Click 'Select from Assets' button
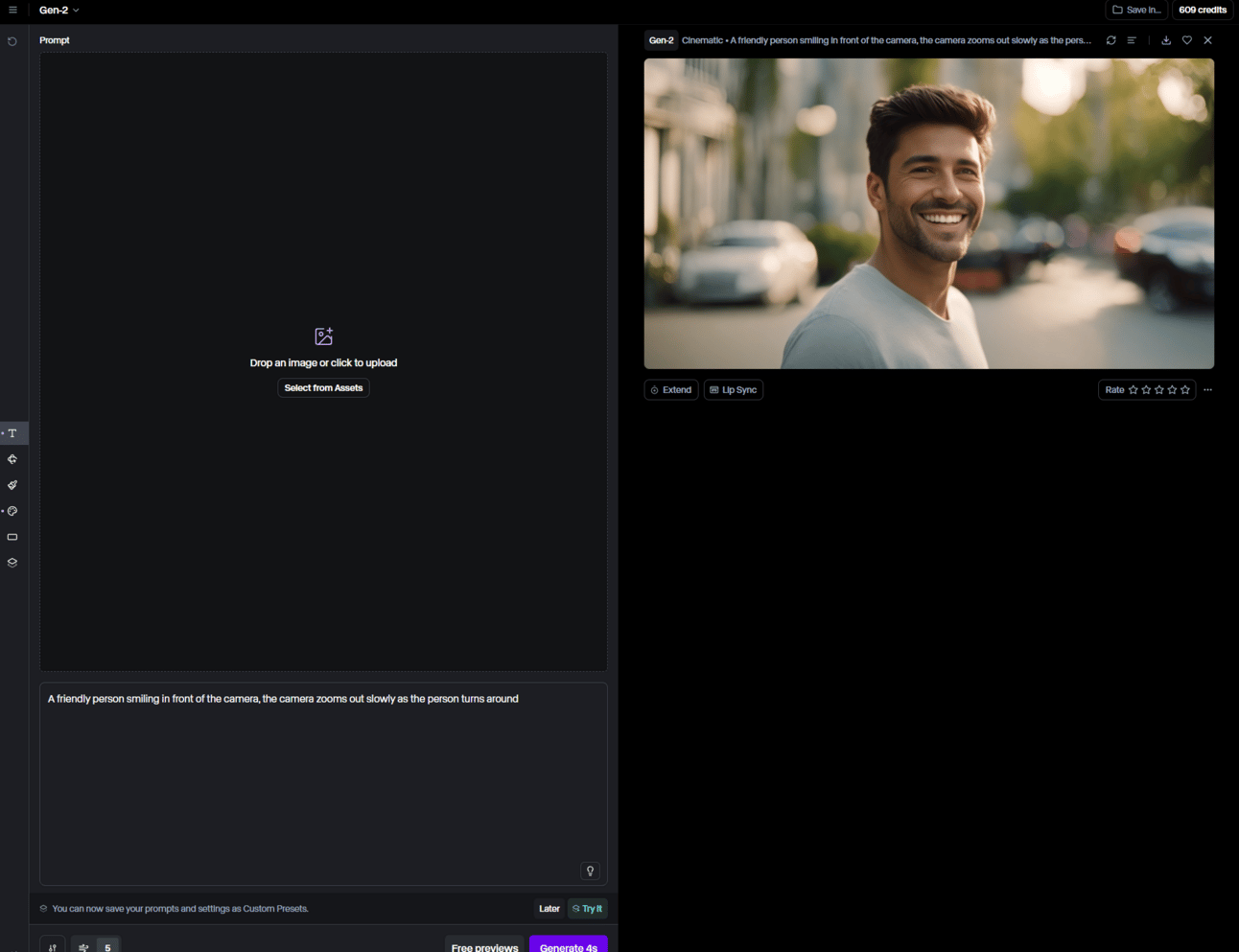1239x952 pixels. tap(324, 388)
